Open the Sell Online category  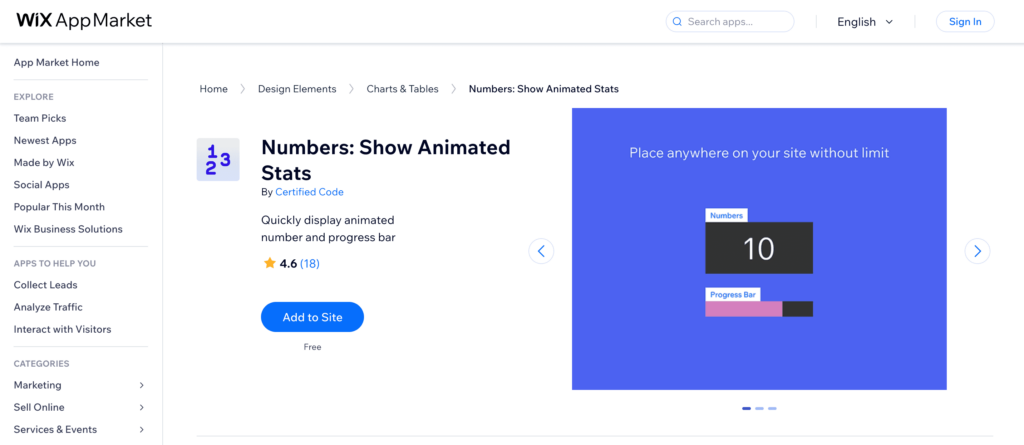(39, 408)
